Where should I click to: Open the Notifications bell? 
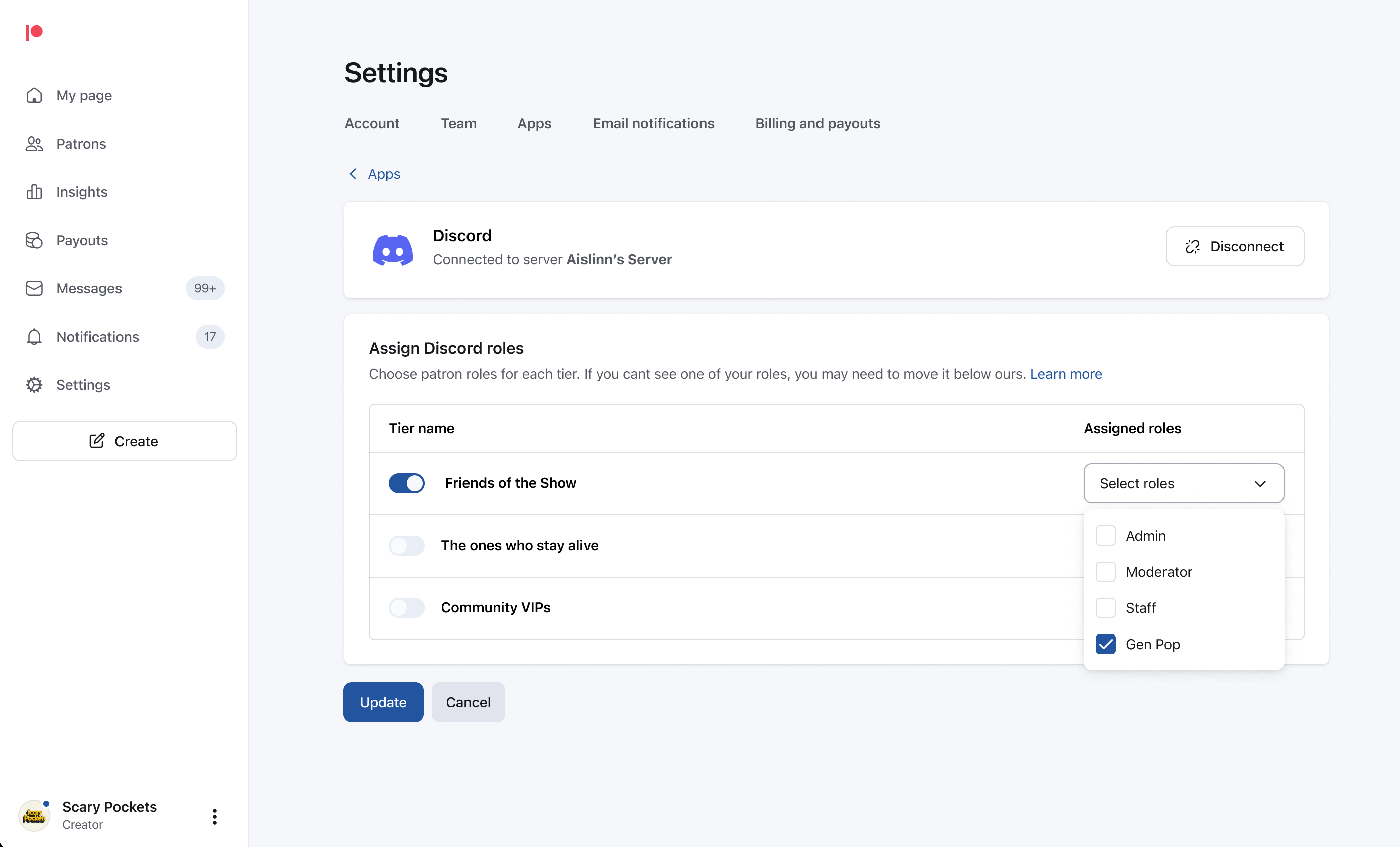(34, 337)
